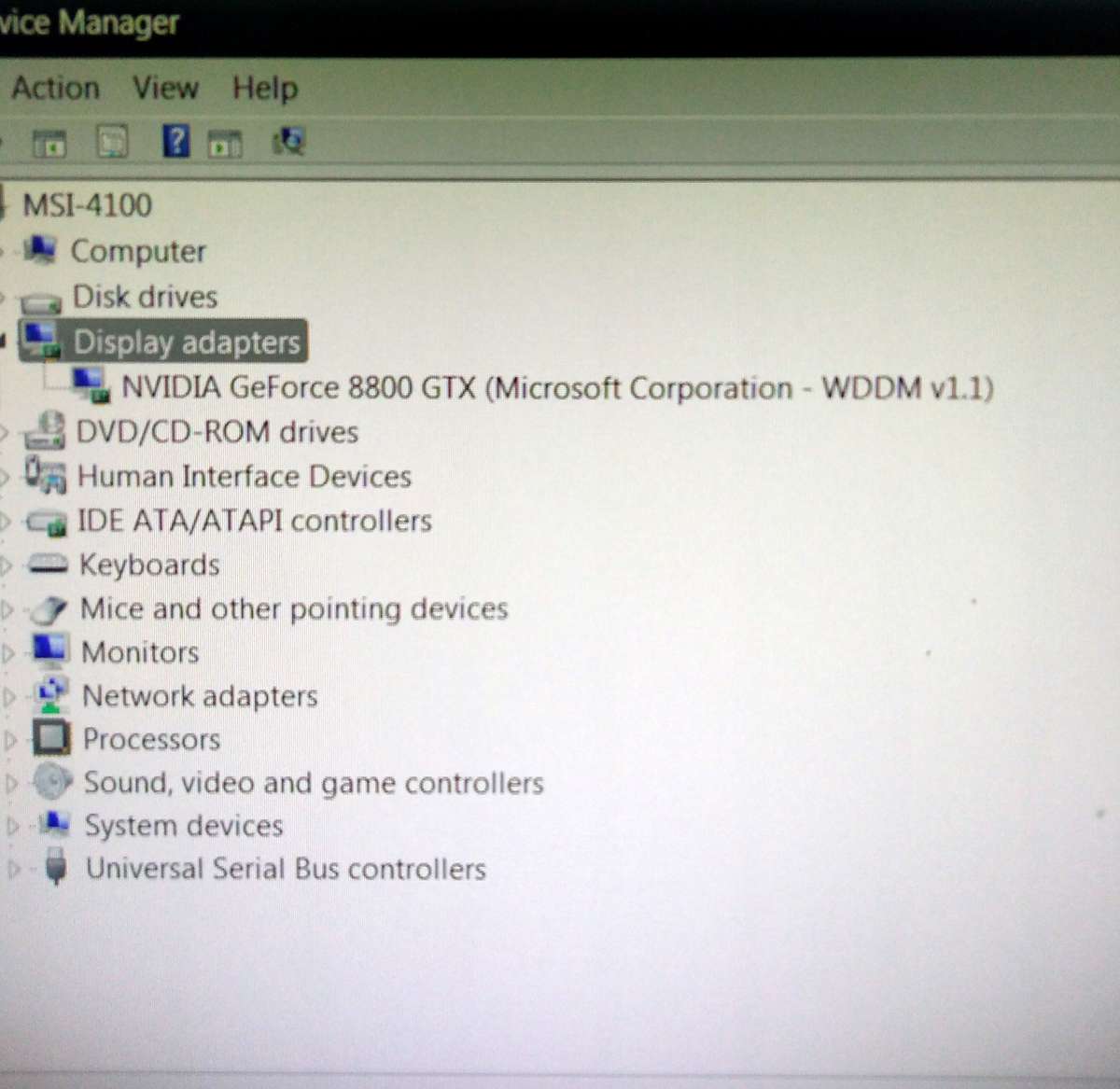Expand the Monitors category arrow
The height and width of the screenshot is (1089, 1120).
(8, 652)
